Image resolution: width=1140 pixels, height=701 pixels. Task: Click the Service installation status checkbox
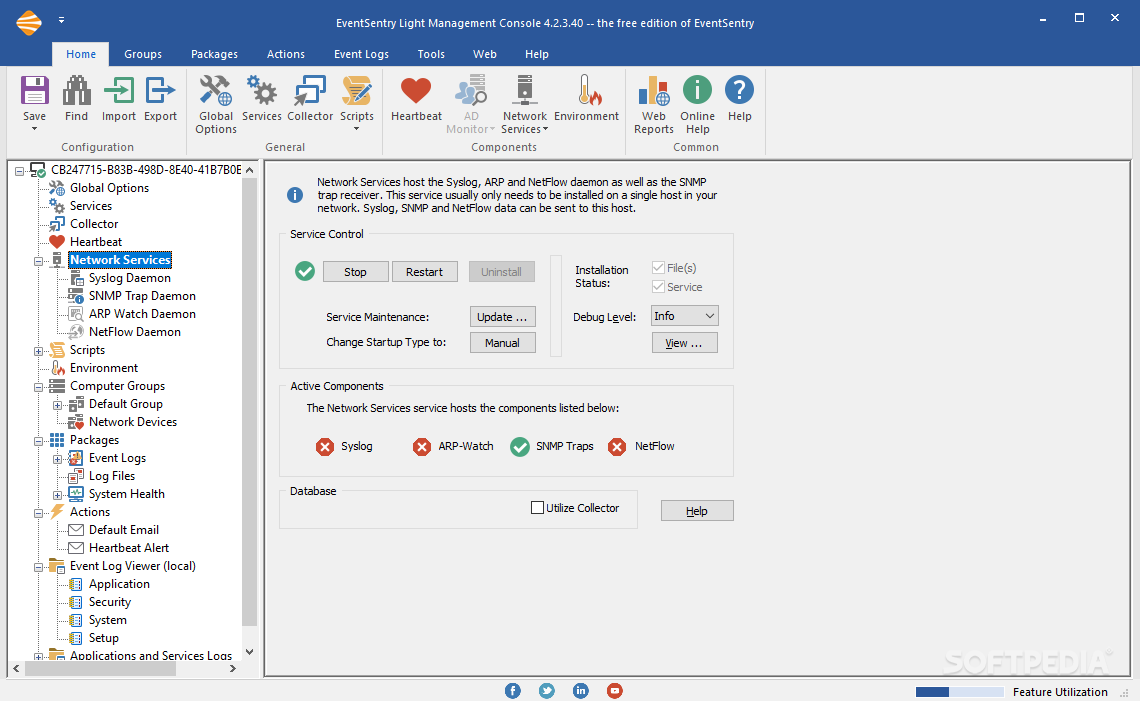pyautogui.click(x=658, y=287)
